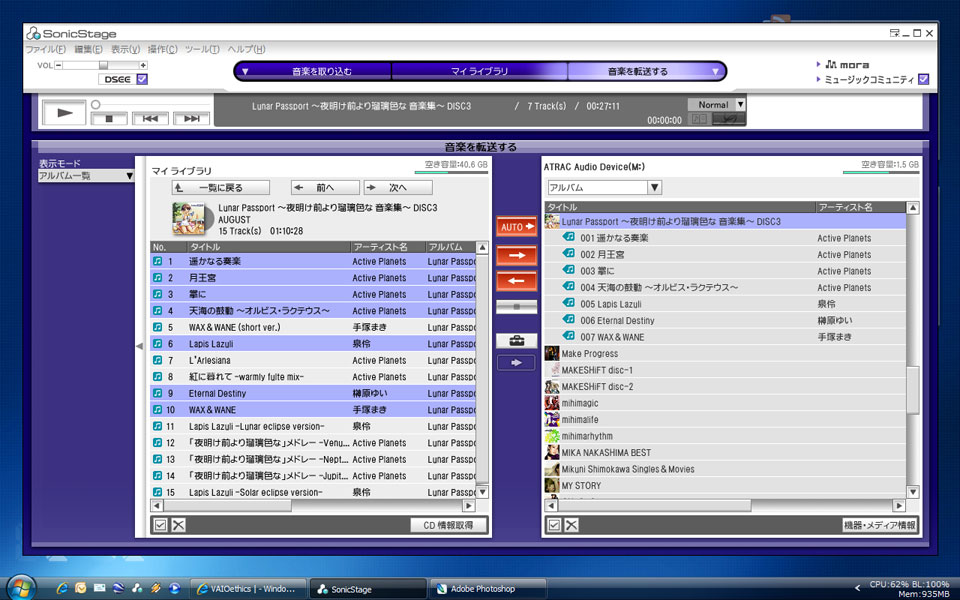Click the music note icon for device track 005 Lapis Lazuli
This screenshot has width=960, height=600.
[x=569, y=303]
